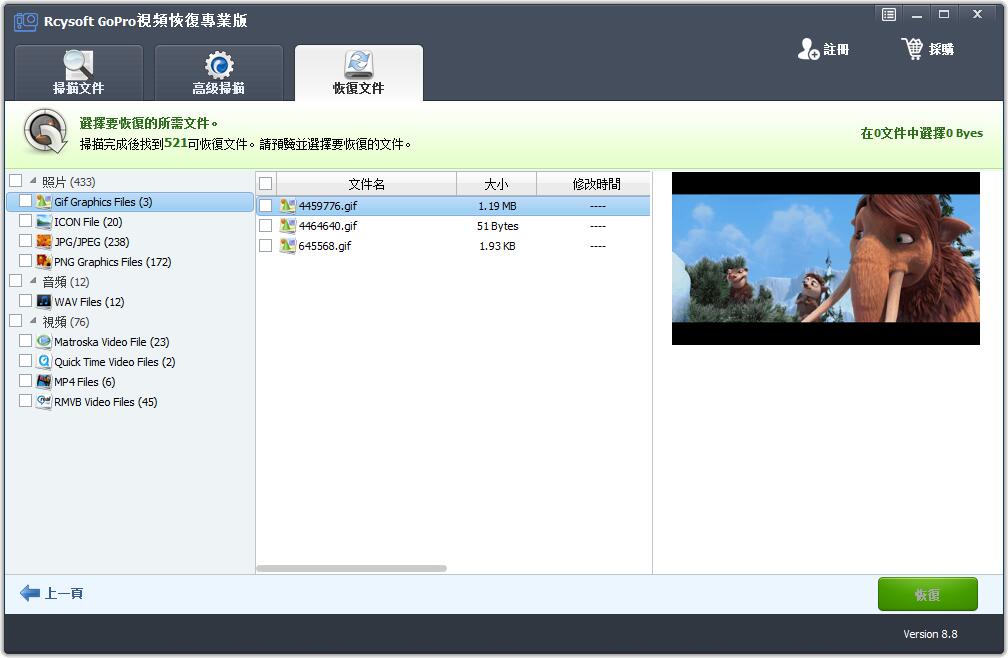Check the 4459776.gif file checkbox
Image resolution: width=1008 pixels, height=658 pixels.
[x=266, y=206]
